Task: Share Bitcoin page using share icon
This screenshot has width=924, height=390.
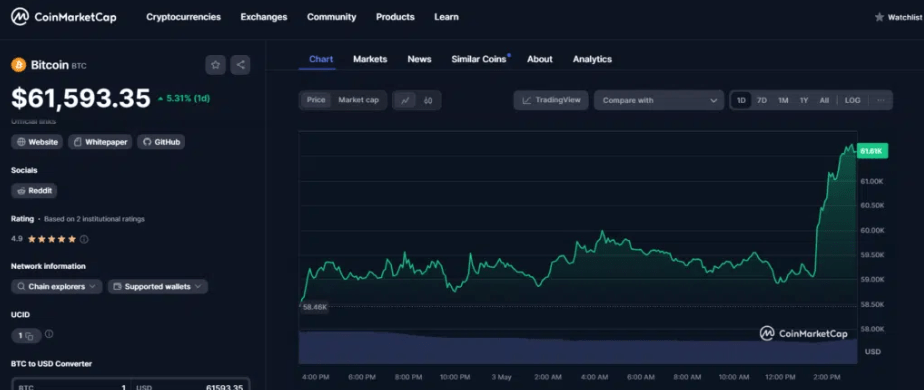Action: tap(240, 65)
